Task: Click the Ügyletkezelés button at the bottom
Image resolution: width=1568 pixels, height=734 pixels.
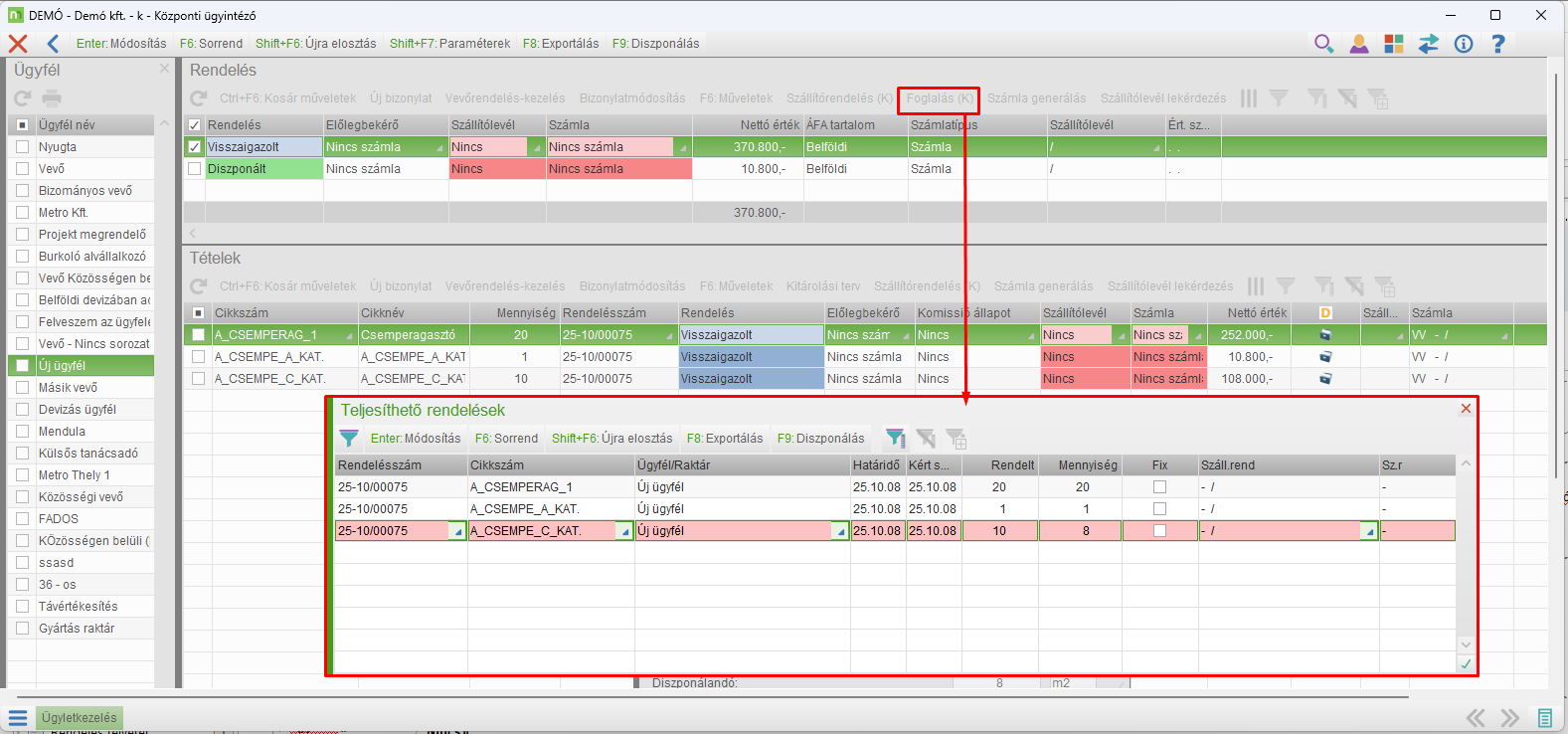Action: [80, 718]
